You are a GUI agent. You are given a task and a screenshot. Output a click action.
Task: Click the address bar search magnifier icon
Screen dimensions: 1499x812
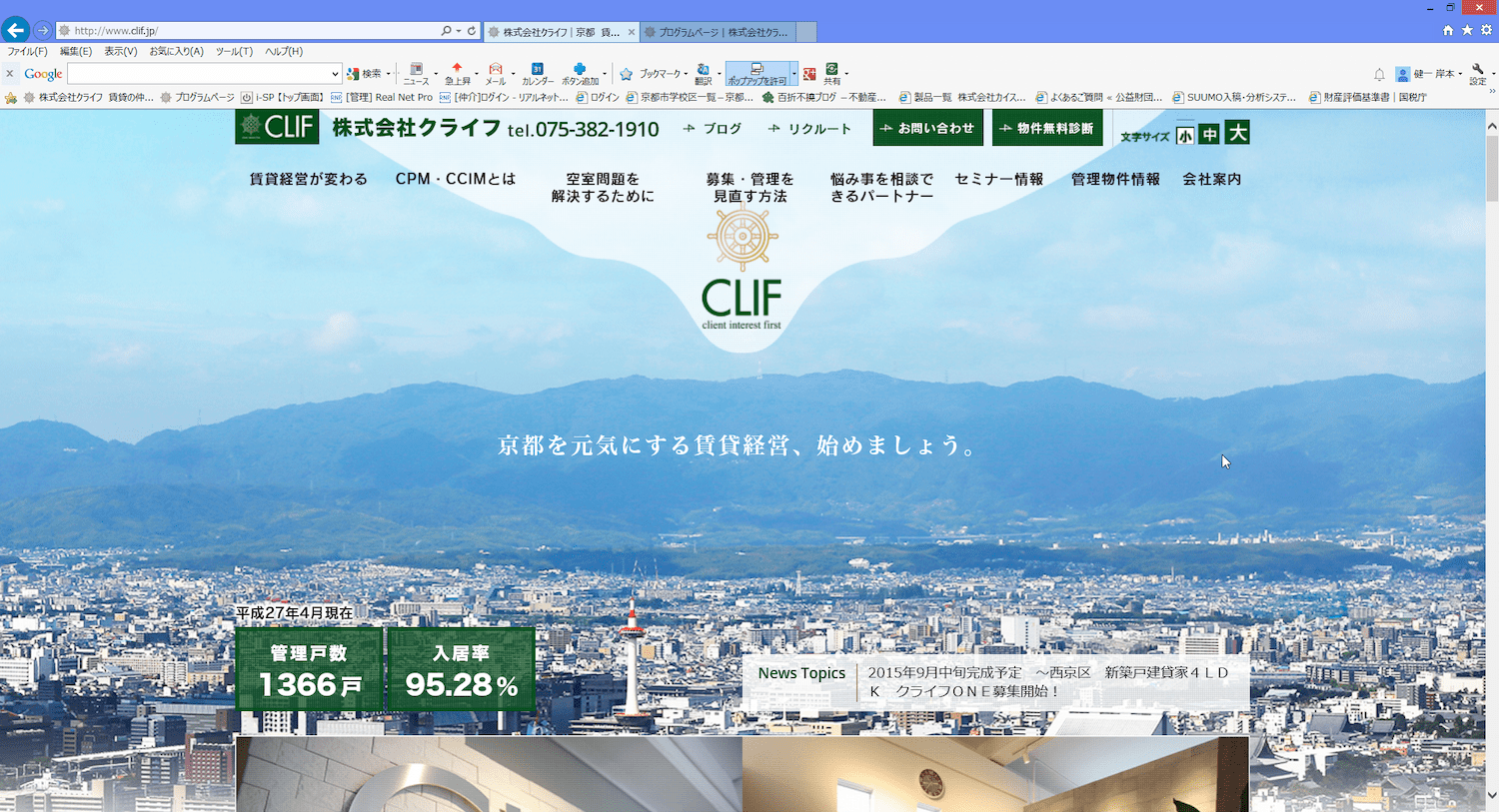click(446, 31)
